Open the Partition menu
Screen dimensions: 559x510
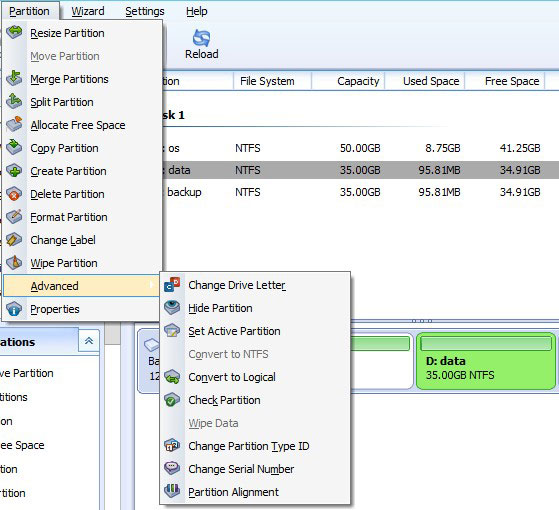pyautogui.click(x=30, y=11)
